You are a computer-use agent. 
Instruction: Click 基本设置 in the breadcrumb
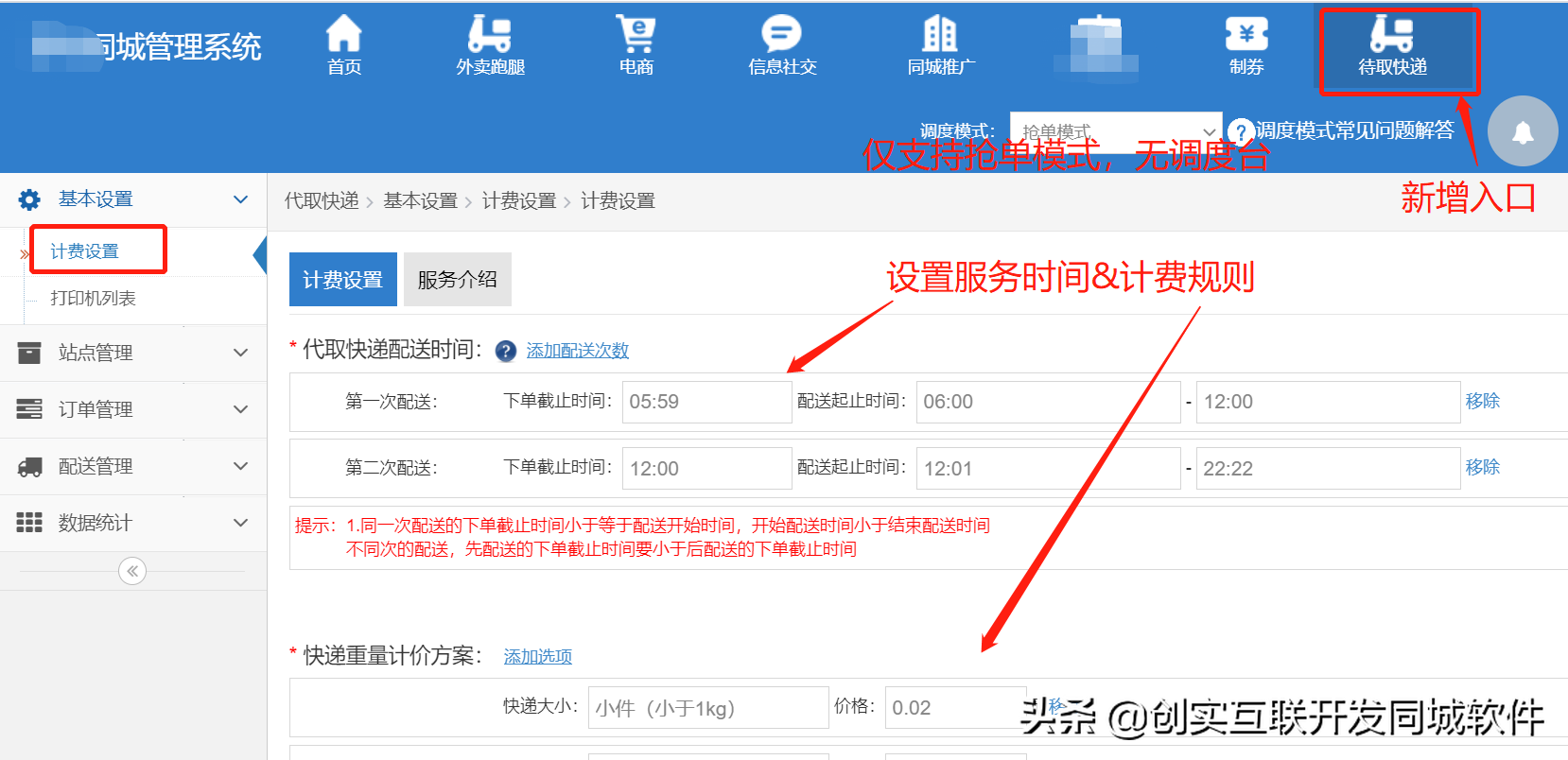tap(420, 200)
